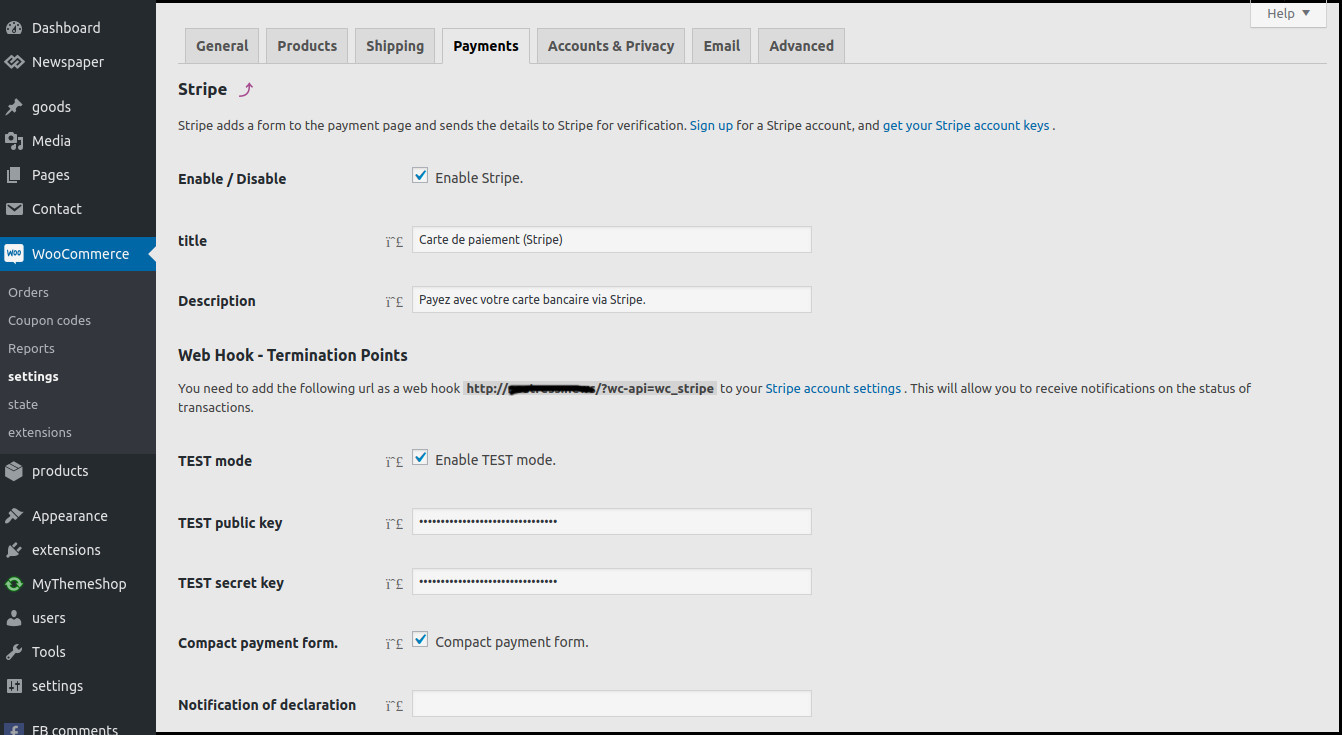Follow the Sign up link
The width and height of the screenshot is (1342, 735).
(711, 126)
